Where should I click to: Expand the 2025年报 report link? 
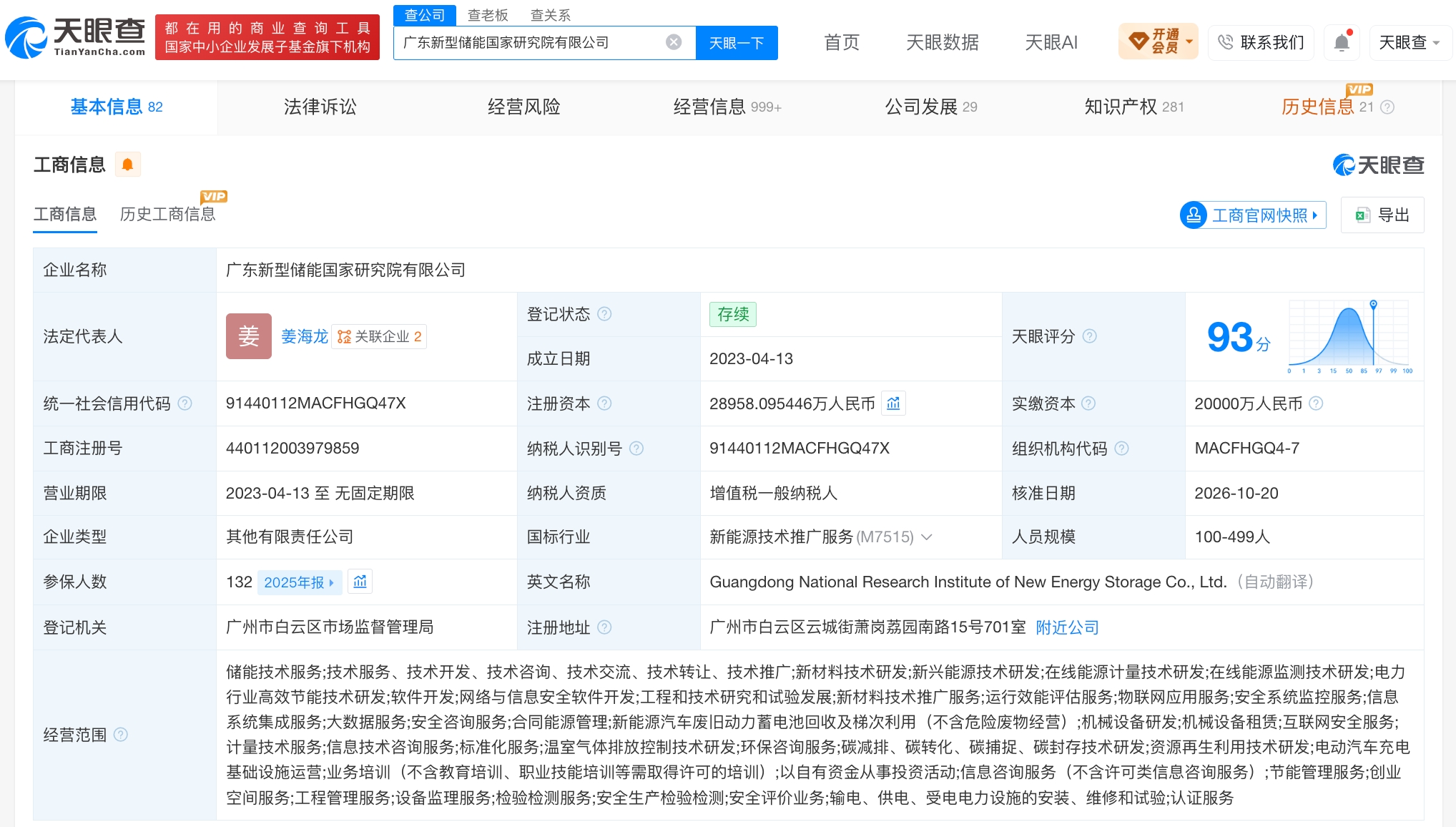pos(299,582)
